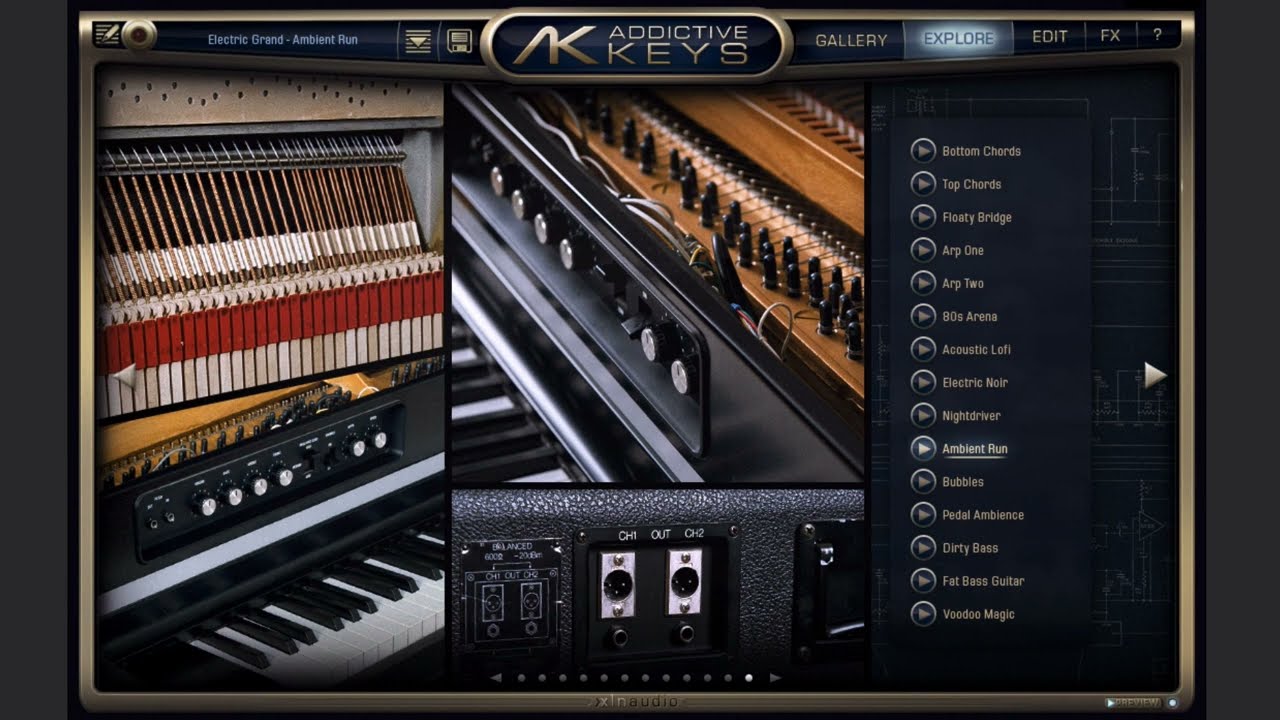Open the preset browser dropdown arrow

tap(418, 41)
